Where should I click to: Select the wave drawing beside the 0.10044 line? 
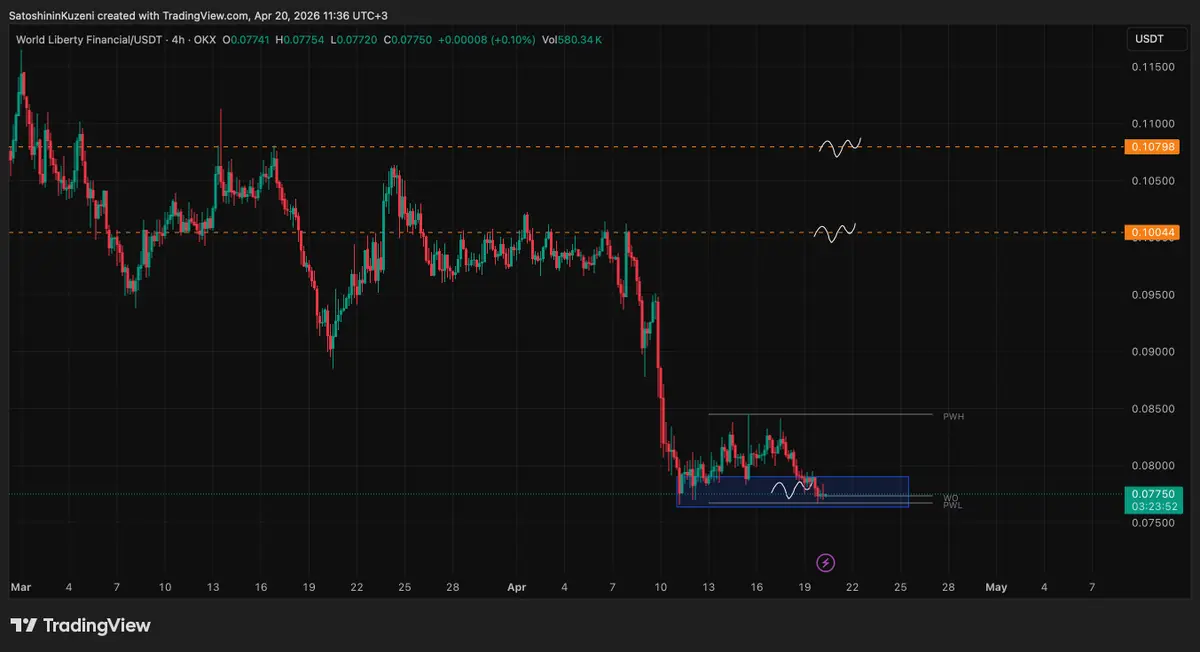835,233
